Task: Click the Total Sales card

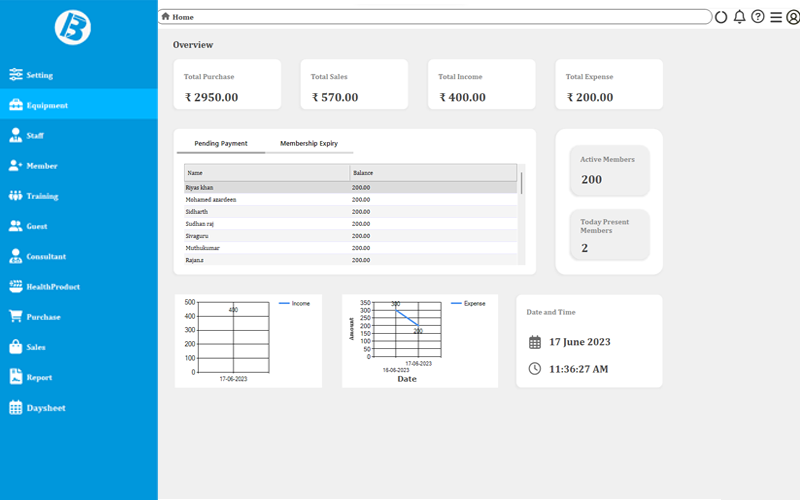Action: click(x=354, y=84)
